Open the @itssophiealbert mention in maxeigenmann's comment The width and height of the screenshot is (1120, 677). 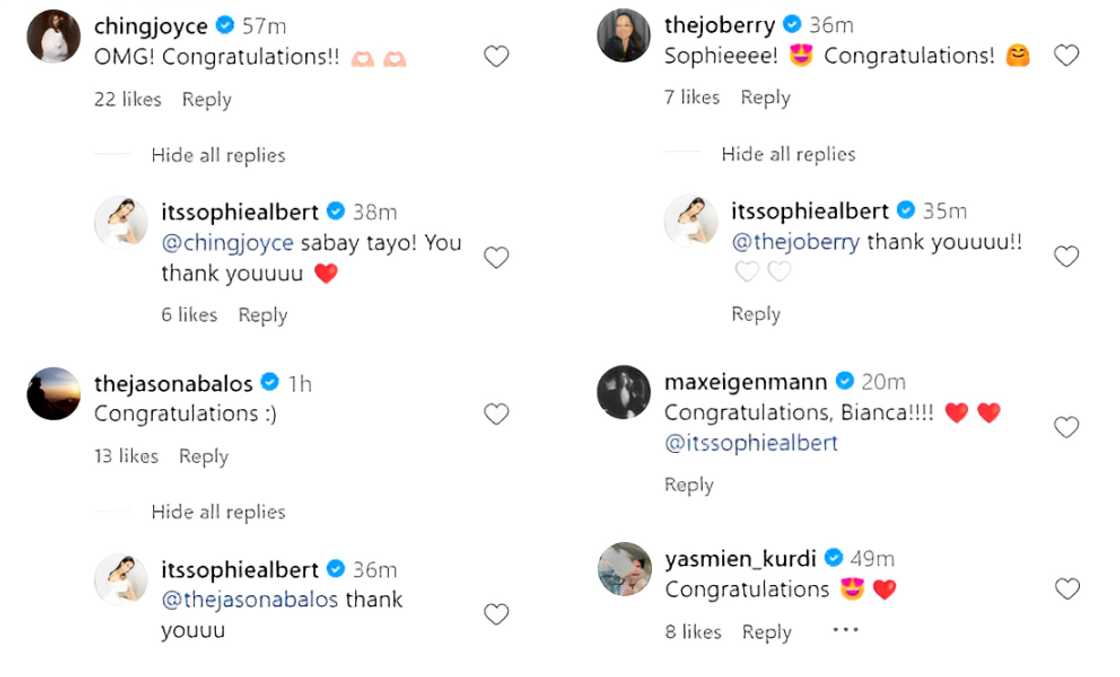pyautogui.click(x=751, y=443)
